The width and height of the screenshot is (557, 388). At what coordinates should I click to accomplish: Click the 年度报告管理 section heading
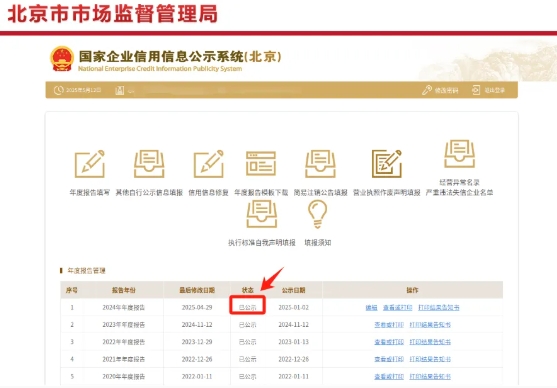click(86, 271)
